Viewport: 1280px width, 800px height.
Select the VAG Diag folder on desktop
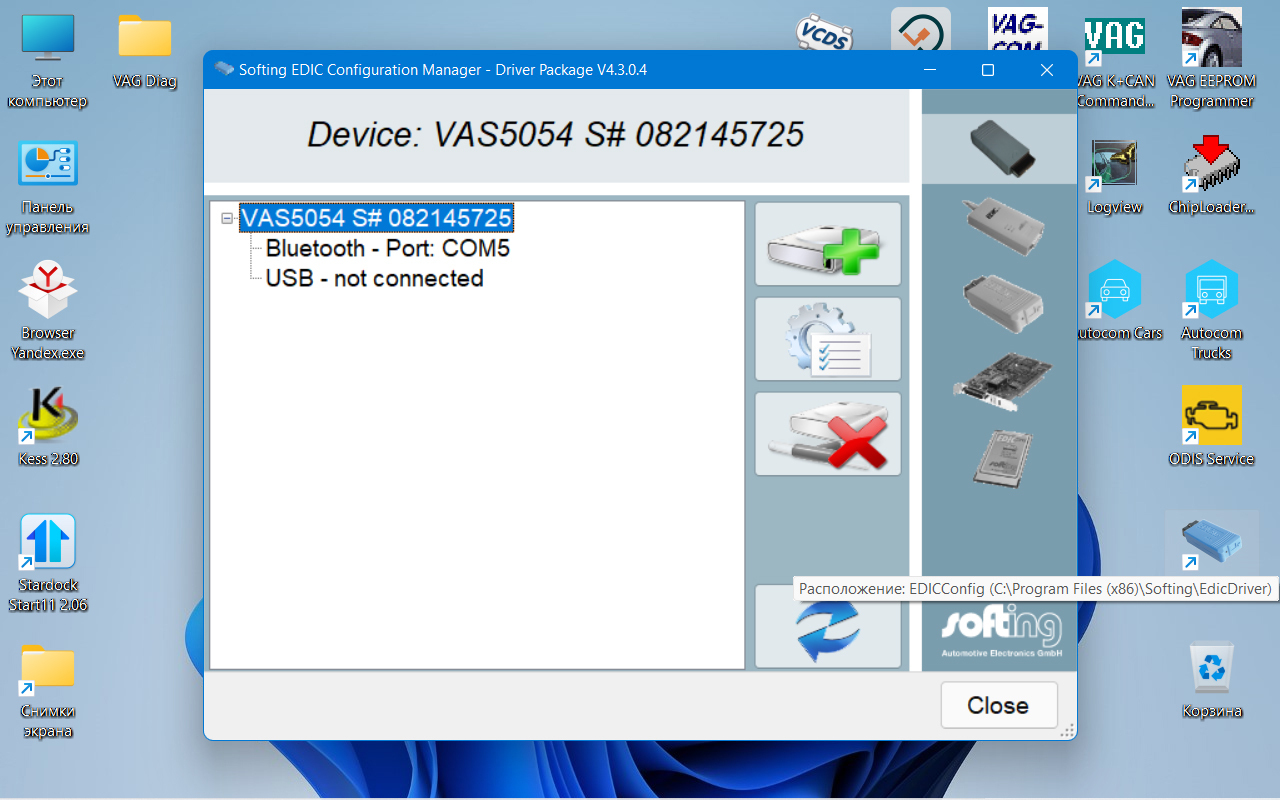point(145,52)
